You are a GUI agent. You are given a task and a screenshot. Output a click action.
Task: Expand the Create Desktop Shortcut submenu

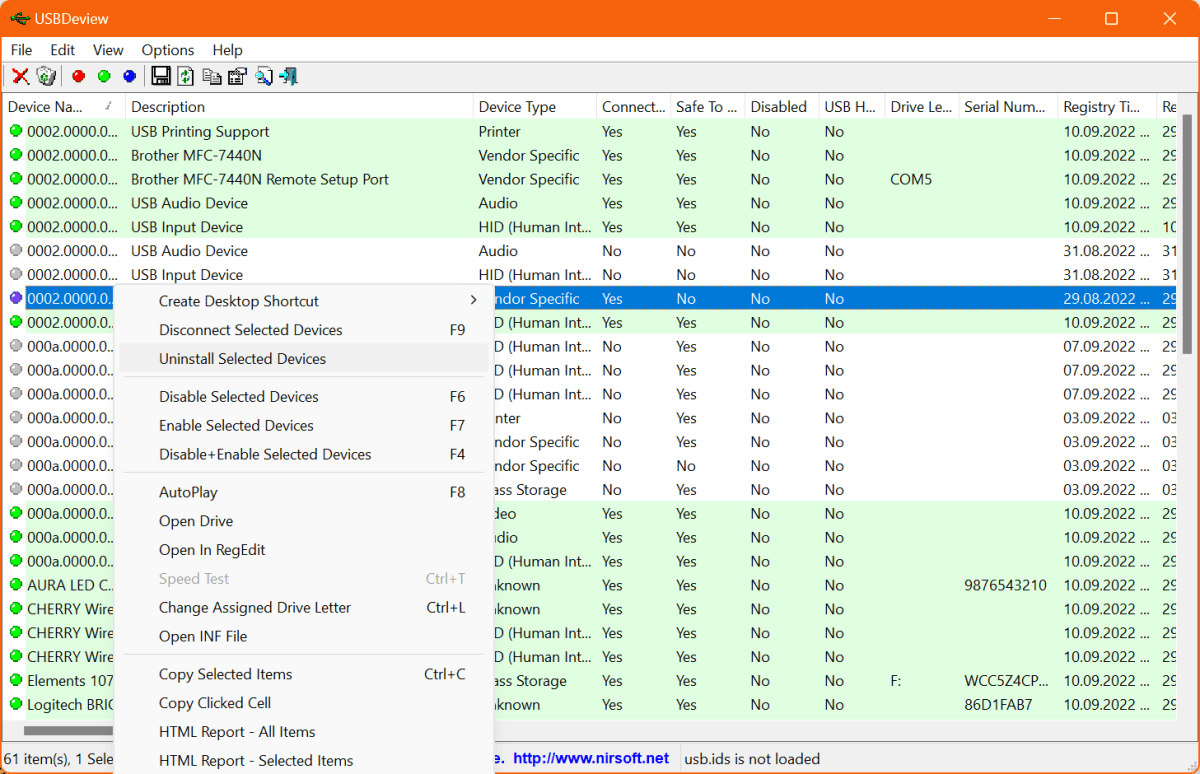(x=304, y=301)
